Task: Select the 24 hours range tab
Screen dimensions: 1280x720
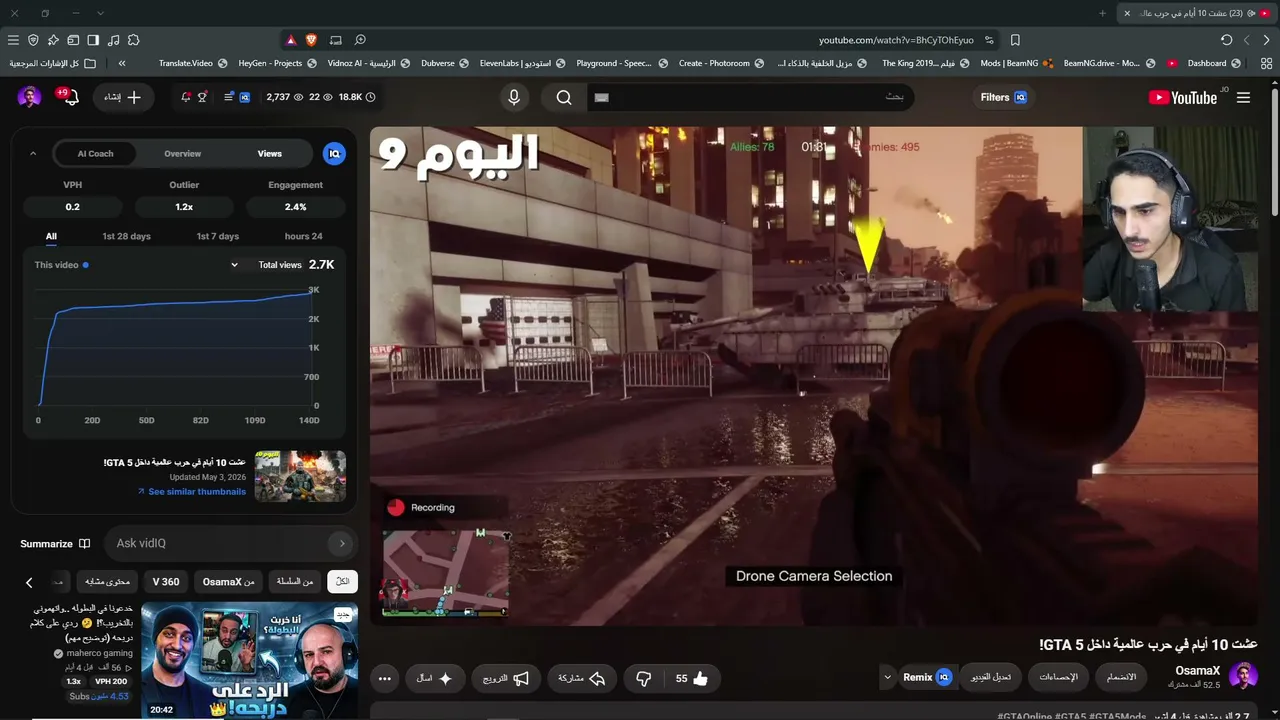Action: tap(303, 237)
